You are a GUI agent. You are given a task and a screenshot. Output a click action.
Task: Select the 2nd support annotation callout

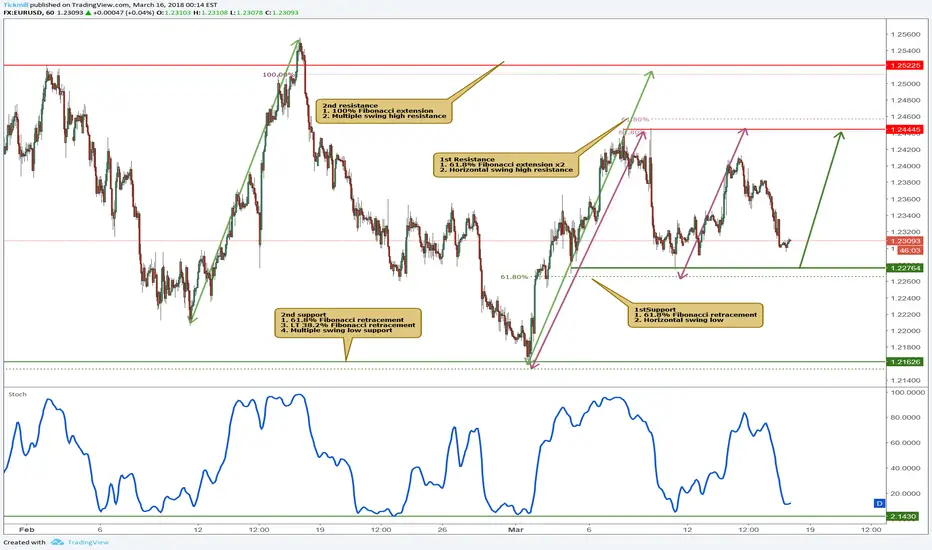point(348,323)
